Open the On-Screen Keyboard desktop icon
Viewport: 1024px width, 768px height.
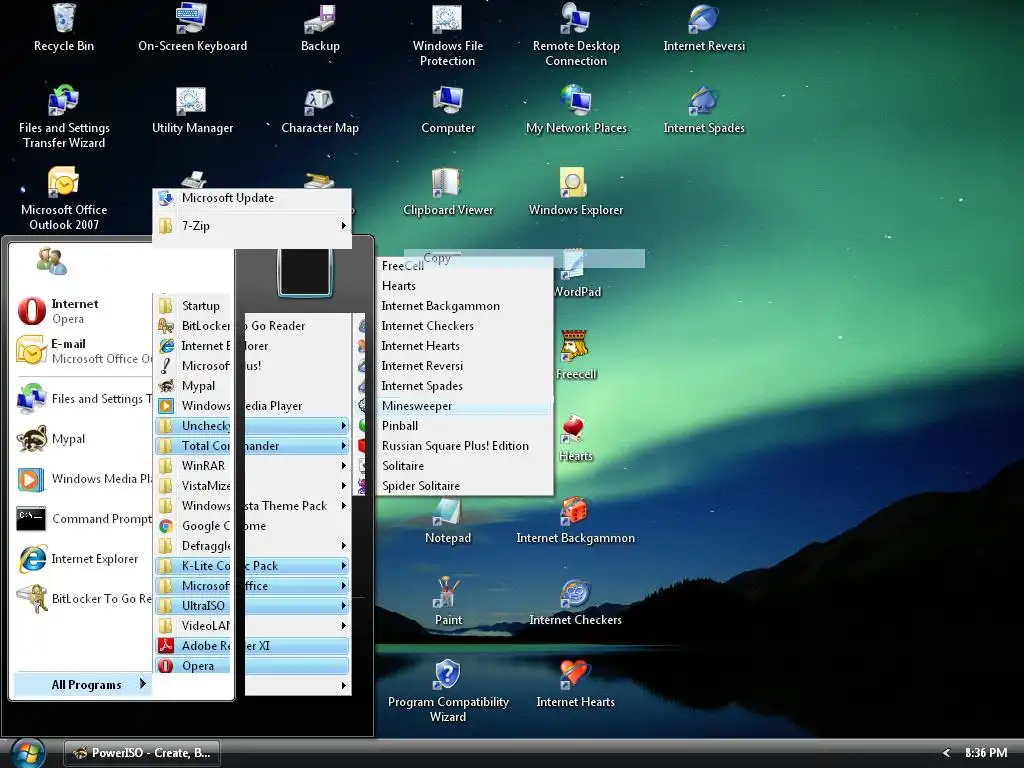coord(192,27)
